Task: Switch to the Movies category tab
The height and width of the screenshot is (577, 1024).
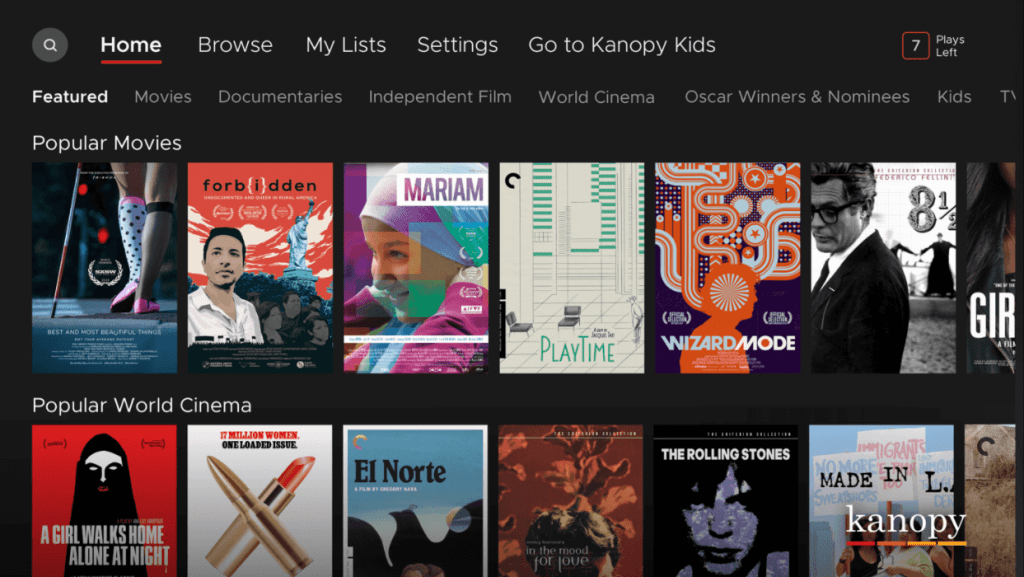Action: (163, 97)
